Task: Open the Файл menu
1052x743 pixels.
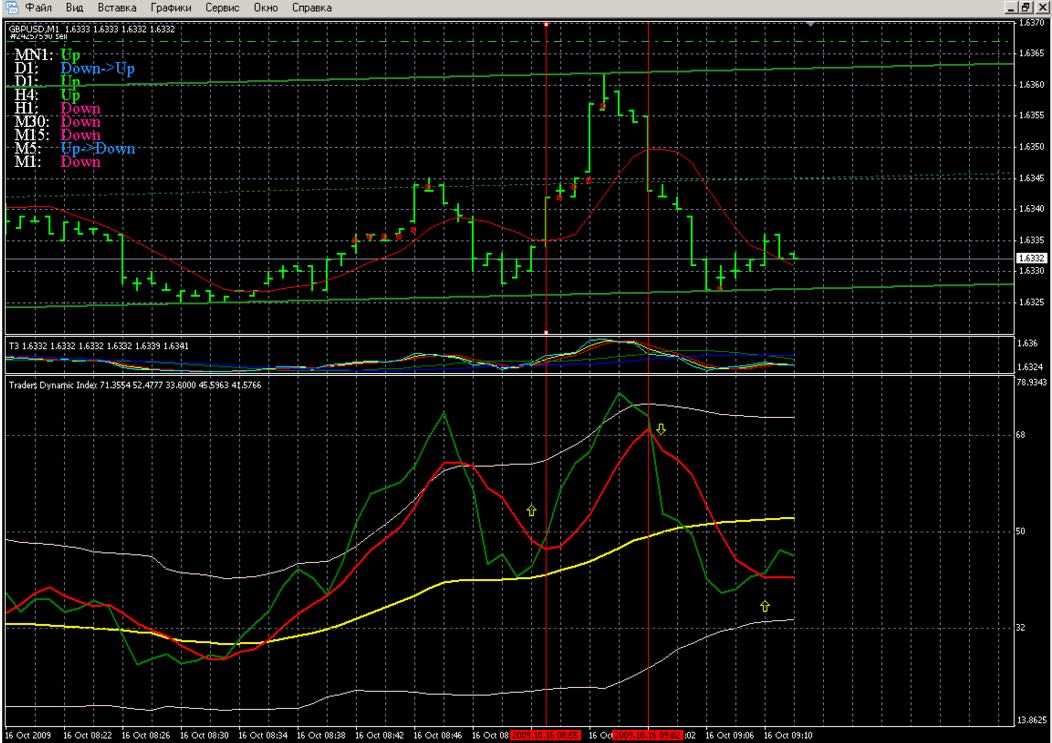Action: click(39, 8)
